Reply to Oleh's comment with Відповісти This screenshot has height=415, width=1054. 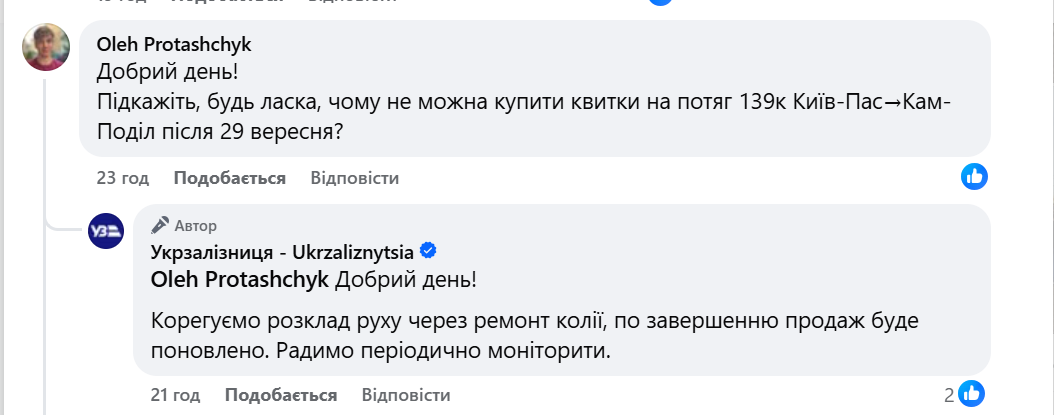[355, 178]
